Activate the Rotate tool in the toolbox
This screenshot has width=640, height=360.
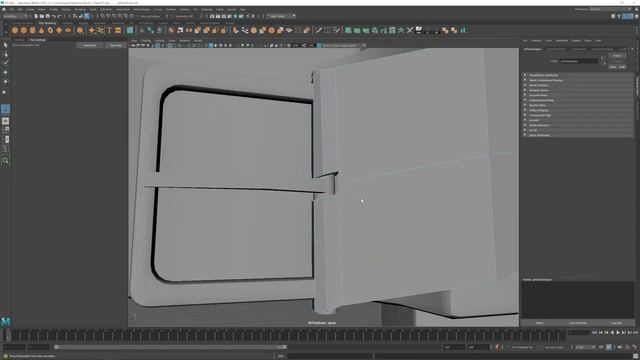tap(5, 82)
